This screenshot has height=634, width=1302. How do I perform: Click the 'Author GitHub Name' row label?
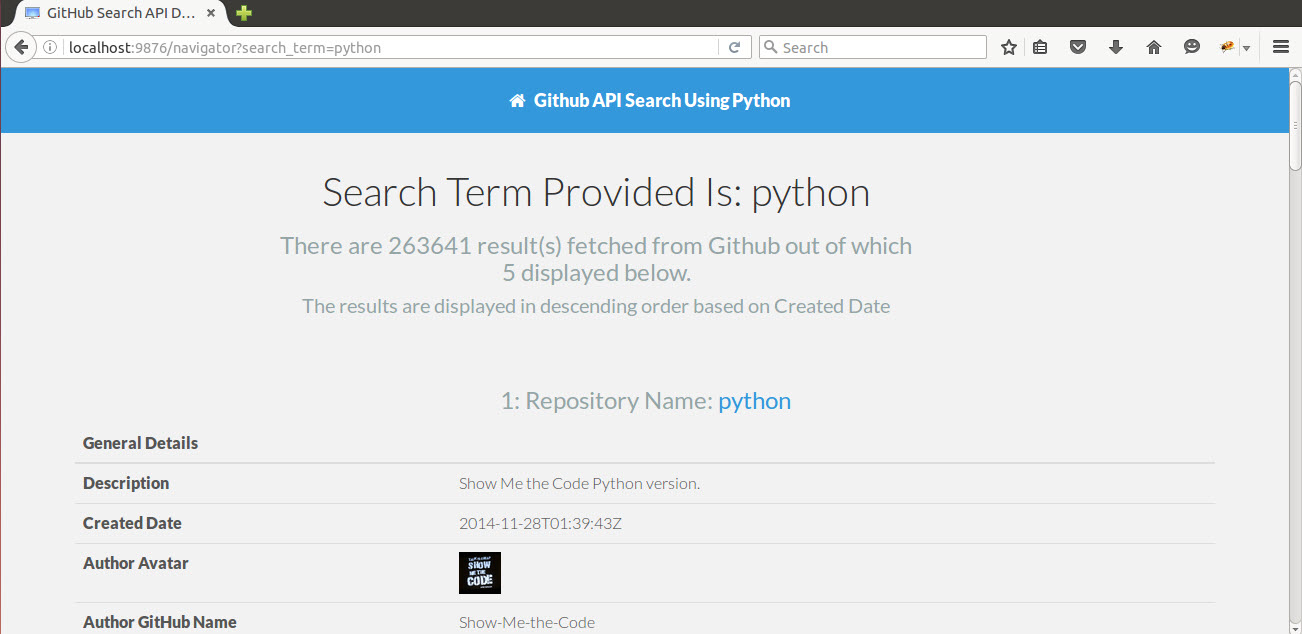pyautogui.click(x=160, y=622)
